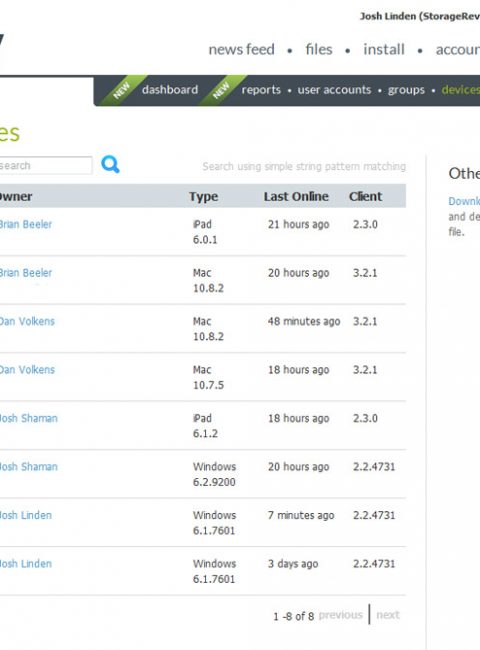
Task: Click the 'iPad 6.0.1' type cell
Action: coord(205,232)
